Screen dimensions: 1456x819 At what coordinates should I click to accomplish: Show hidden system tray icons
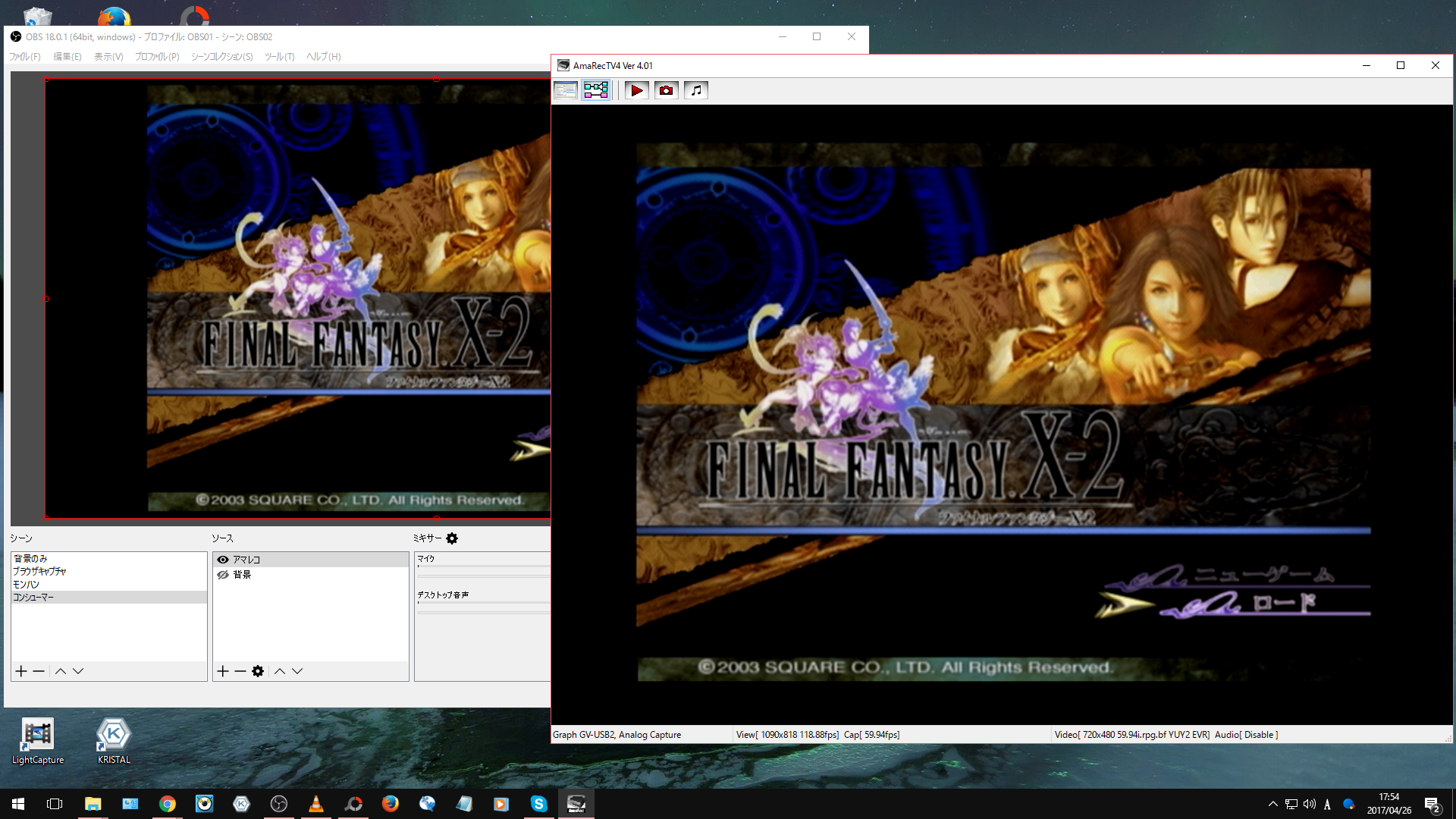pos(1272,805)
